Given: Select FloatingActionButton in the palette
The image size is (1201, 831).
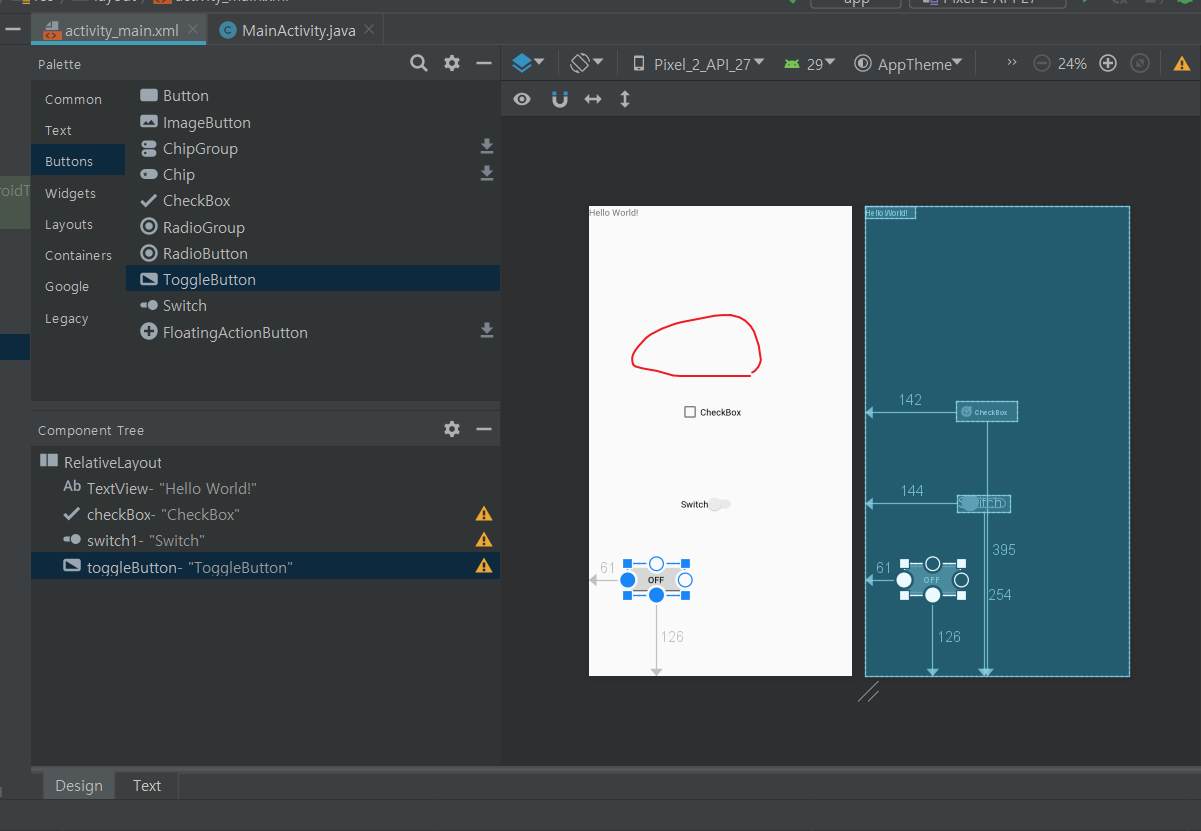Looking at the screenshot, I should (313, 332).
